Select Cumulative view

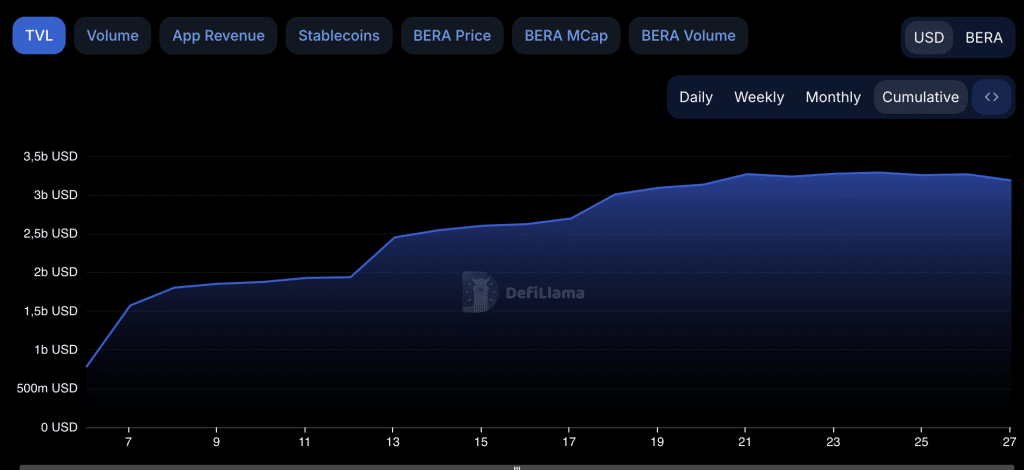(921, 97)
